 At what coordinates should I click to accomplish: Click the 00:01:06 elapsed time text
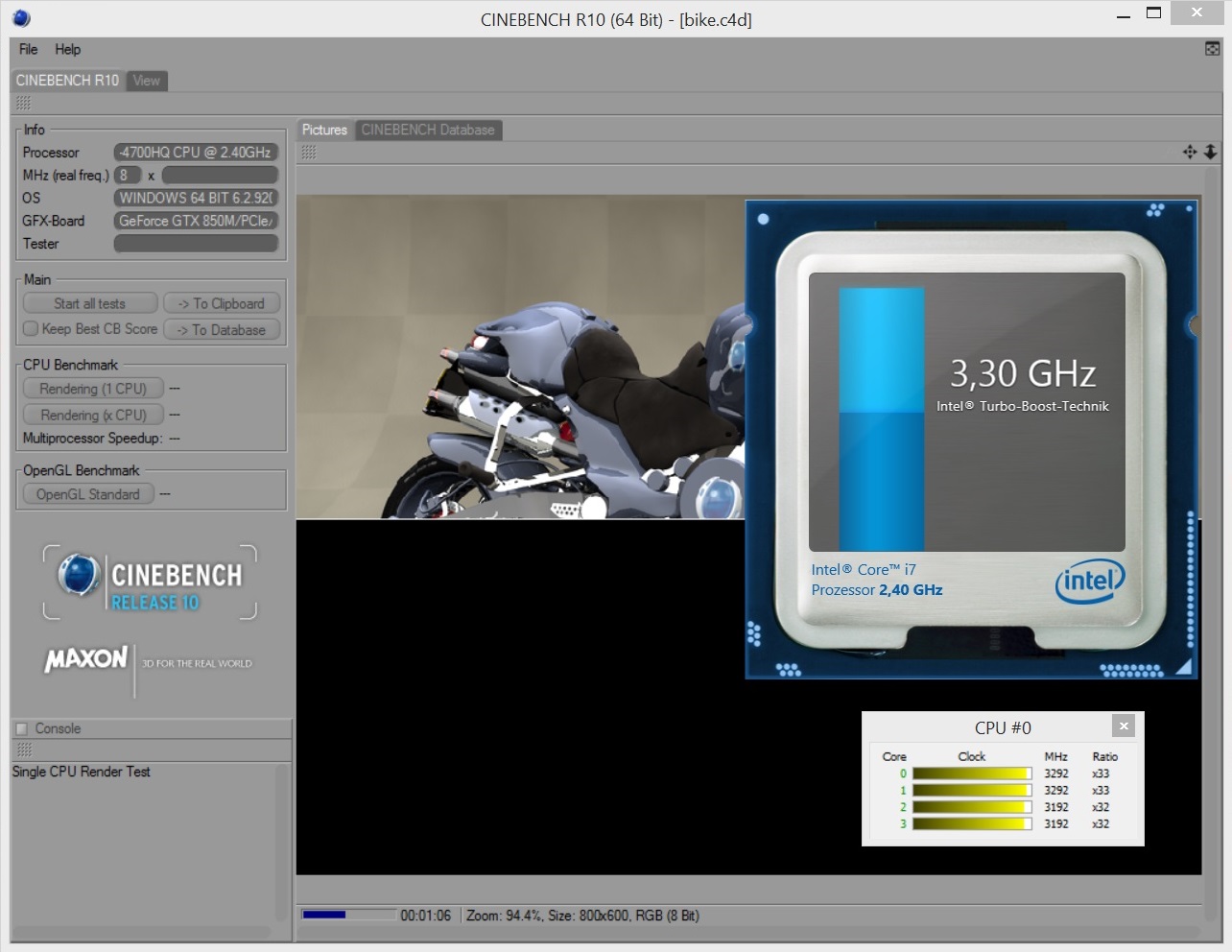pyautogui.click(x=425, y=916)
